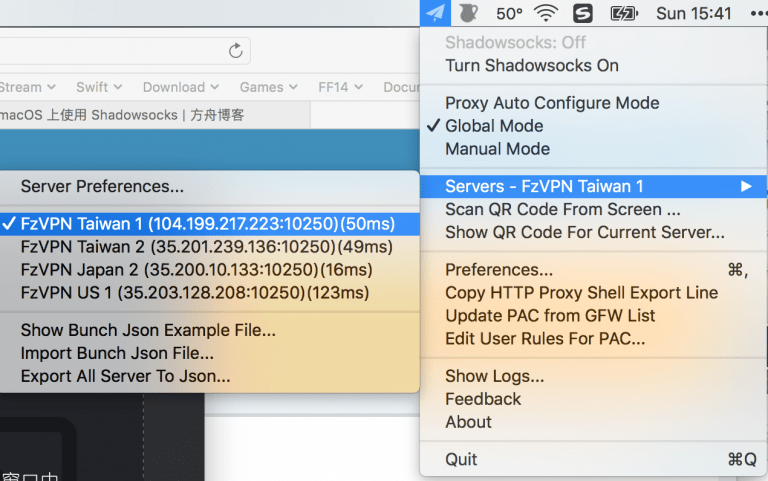Quit Shadowsocks

click(x=594, y=459)
